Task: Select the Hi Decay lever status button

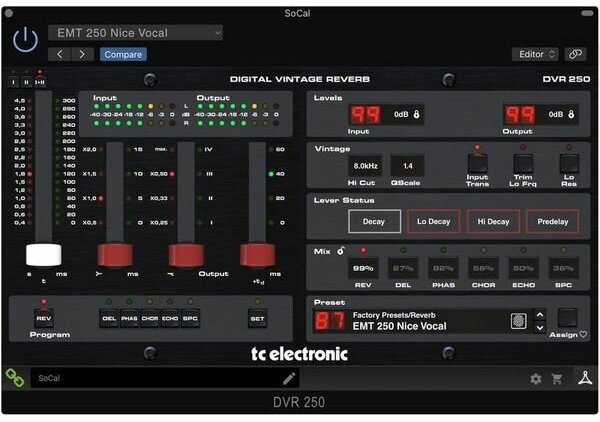Action: (493, 221)
